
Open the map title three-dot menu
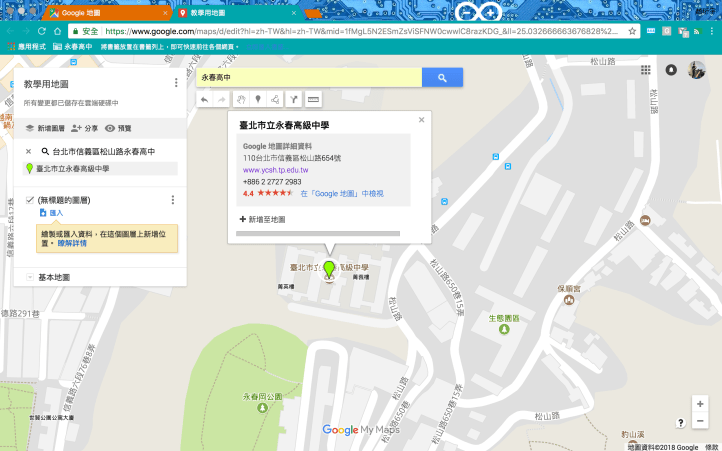176,84
